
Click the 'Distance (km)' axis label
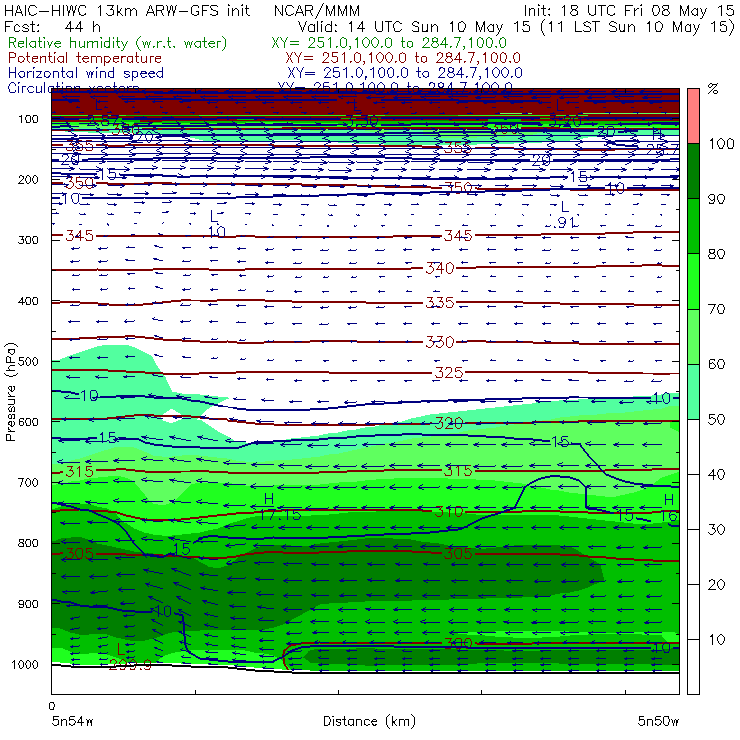click(x=369, y=721)
